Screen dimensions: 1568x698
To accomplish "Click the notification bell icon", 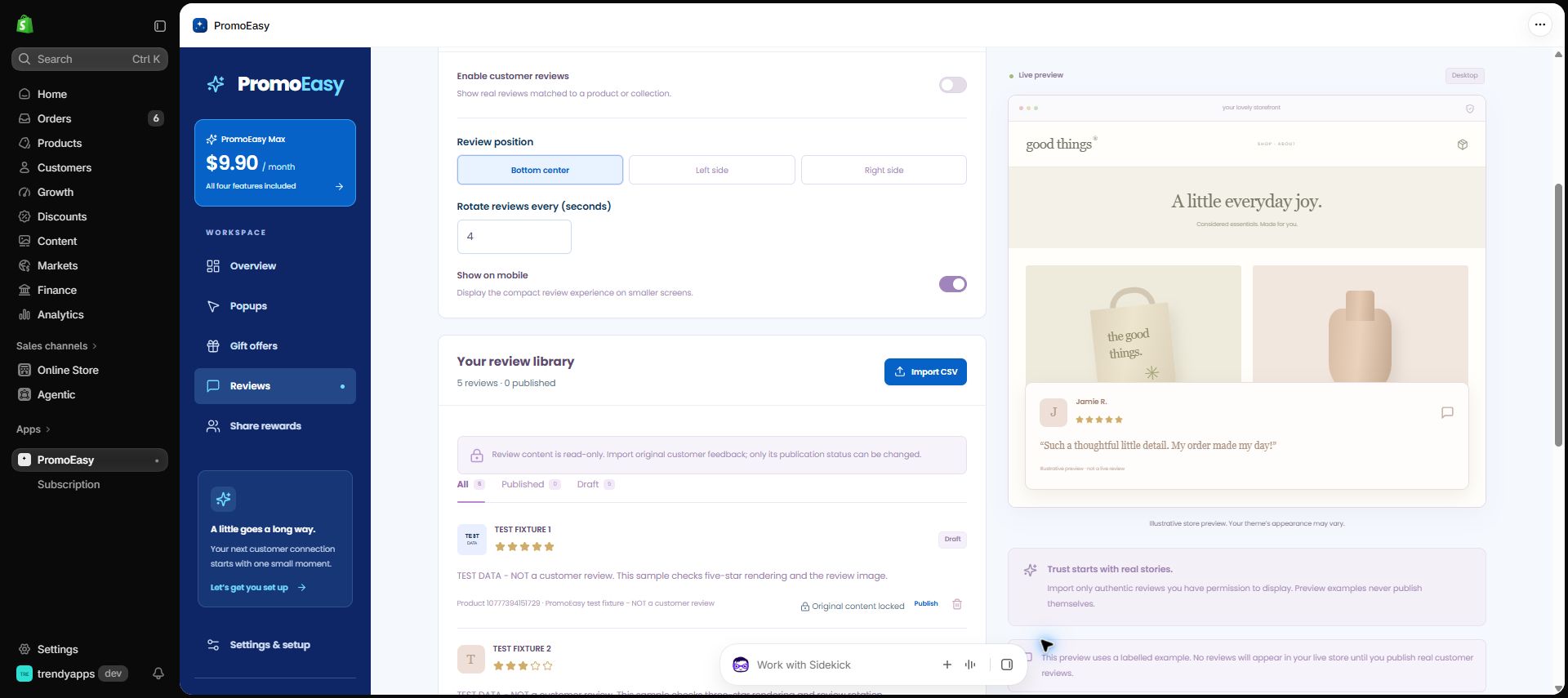I will click(158, 674).
